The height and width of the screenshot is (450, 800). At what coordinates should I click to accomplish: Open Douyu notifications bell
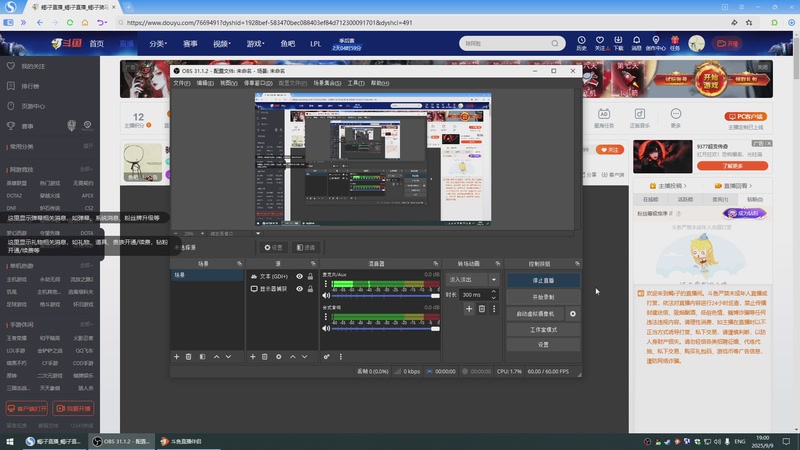(636, 43)
